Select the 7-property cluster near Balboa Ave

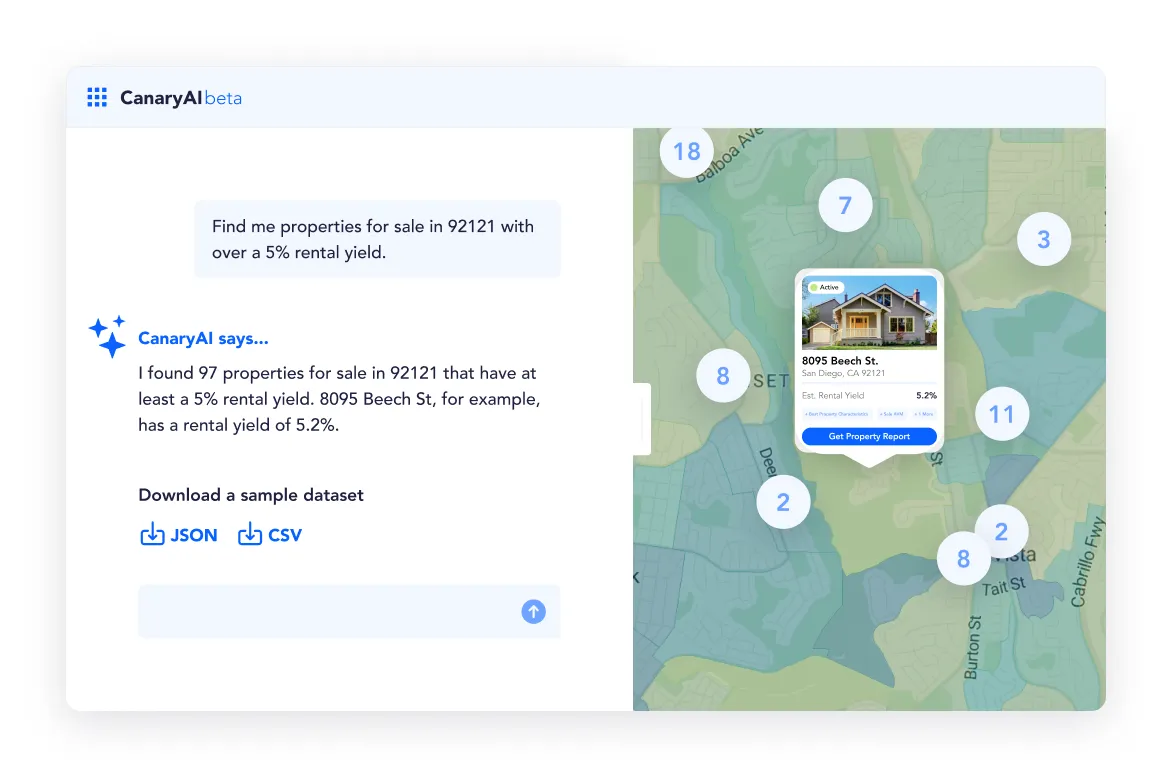tap(845, 204)
